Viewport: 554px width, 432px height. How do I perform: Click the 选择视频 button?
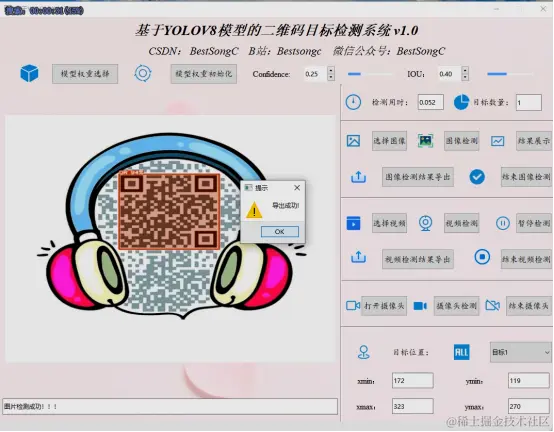pos(389,223)
